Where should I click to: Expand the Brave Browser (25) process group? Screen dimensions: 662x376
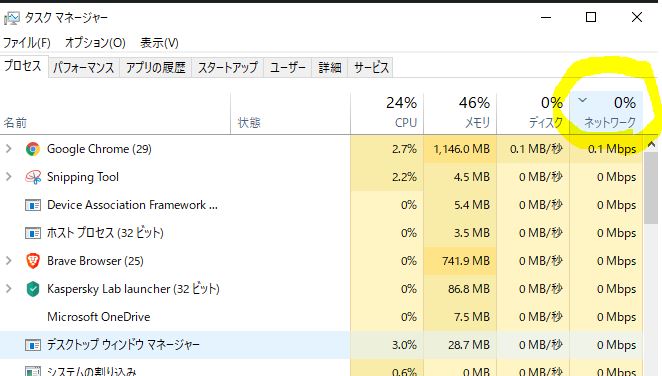click(8, 261)
